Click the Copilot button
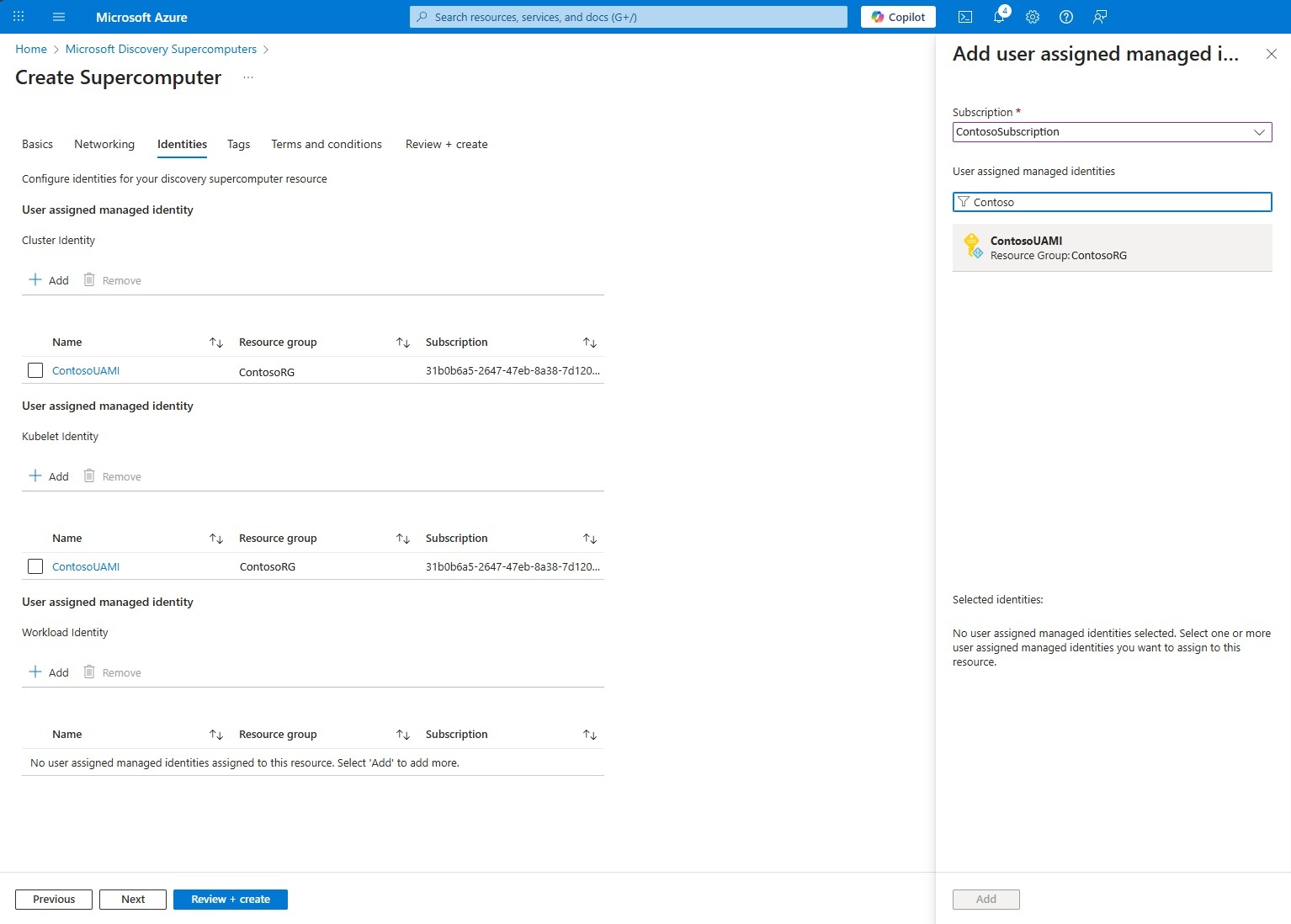 (x=898, y=17)
